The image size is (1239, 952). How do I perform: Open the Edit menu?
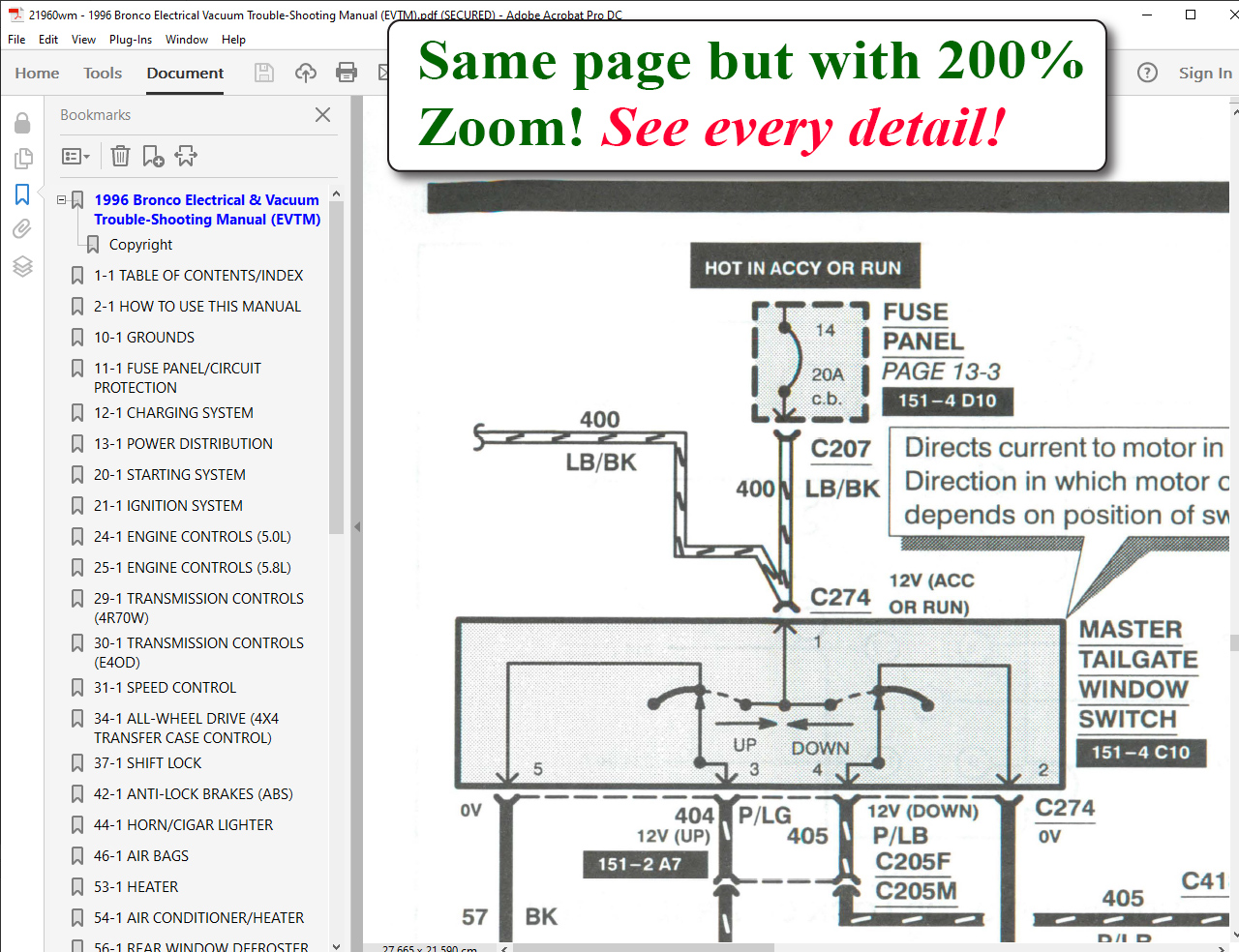[48, 40]
